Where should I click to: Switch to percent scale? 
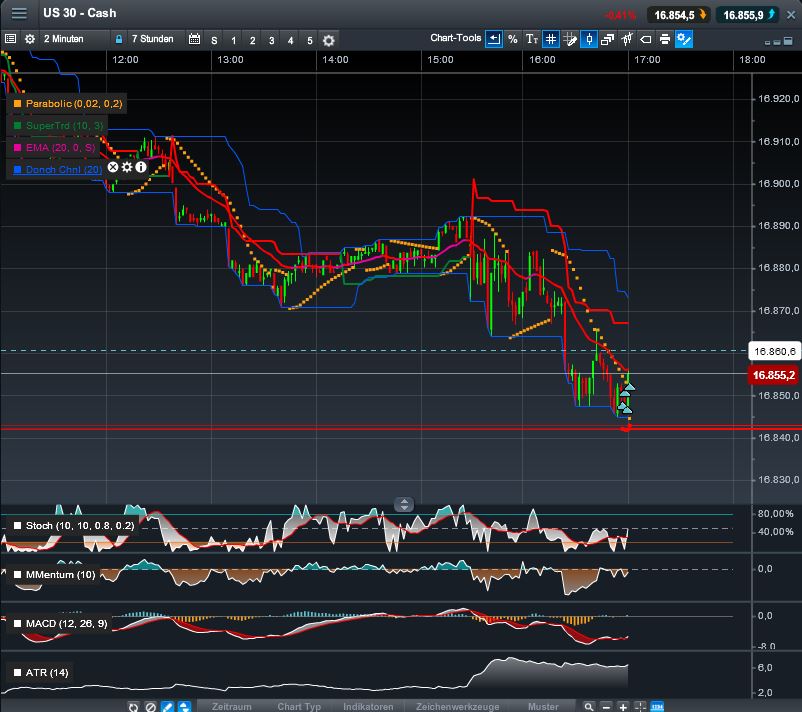pos(513,39)
